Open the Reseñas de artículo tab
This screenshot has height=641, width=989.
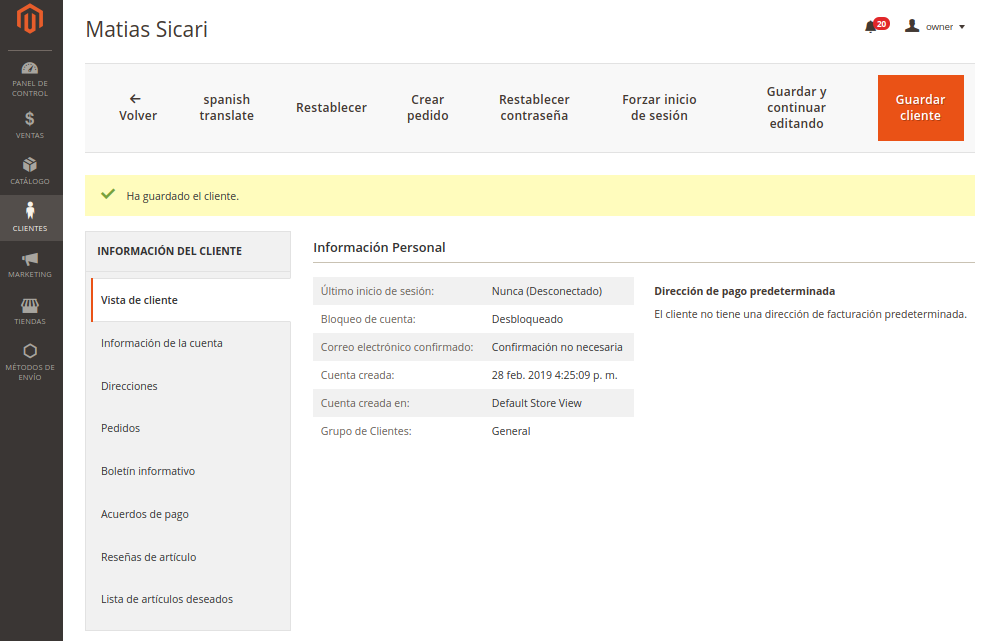pyautogui.click(x=191, y=557)
